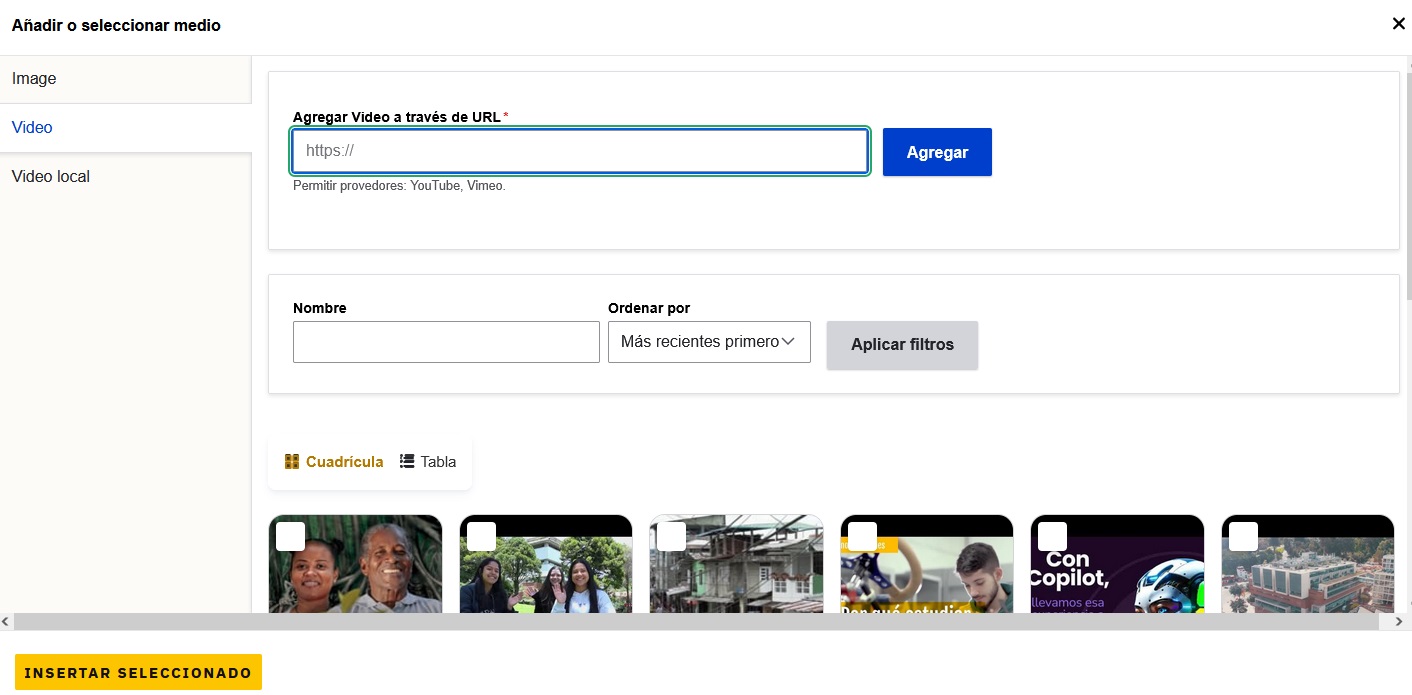This screenshot has height=695, width=1412.
Task: Tick the Con Copilot video checkbox
Action: pyautogui.click(x=1052, y=537)
